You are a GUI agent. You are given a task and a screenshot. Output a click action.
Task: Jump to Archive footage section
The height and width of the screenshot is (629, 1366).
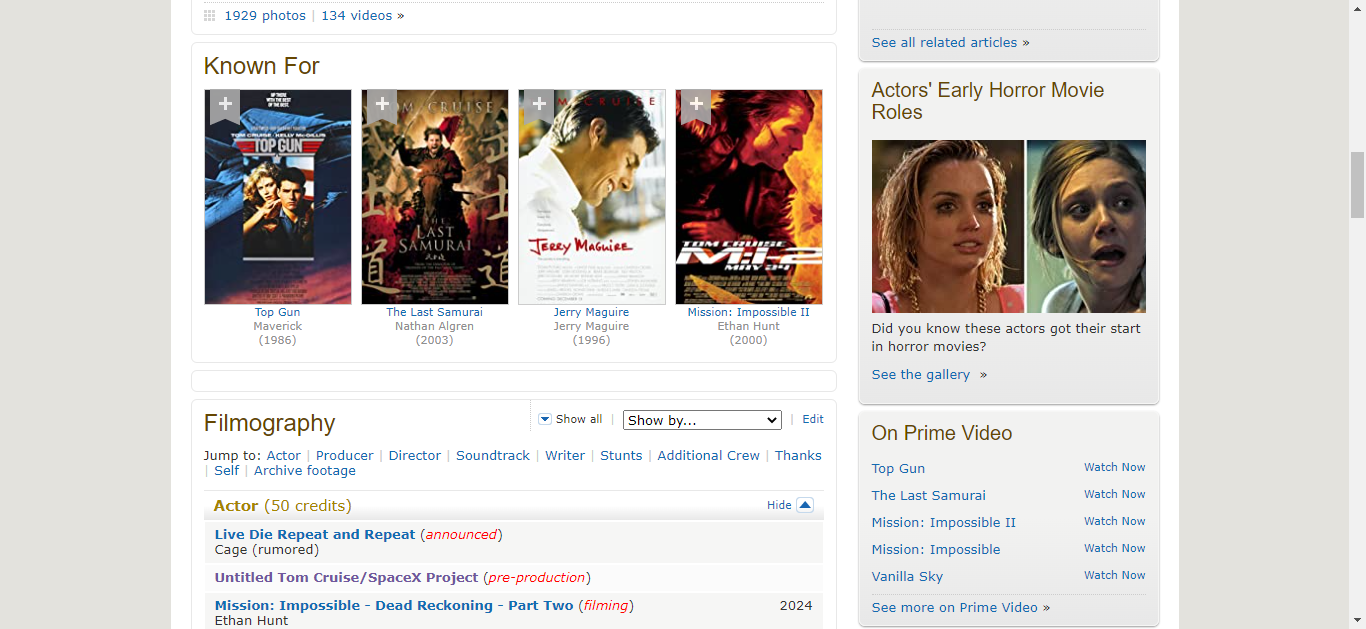pos(305,471)
